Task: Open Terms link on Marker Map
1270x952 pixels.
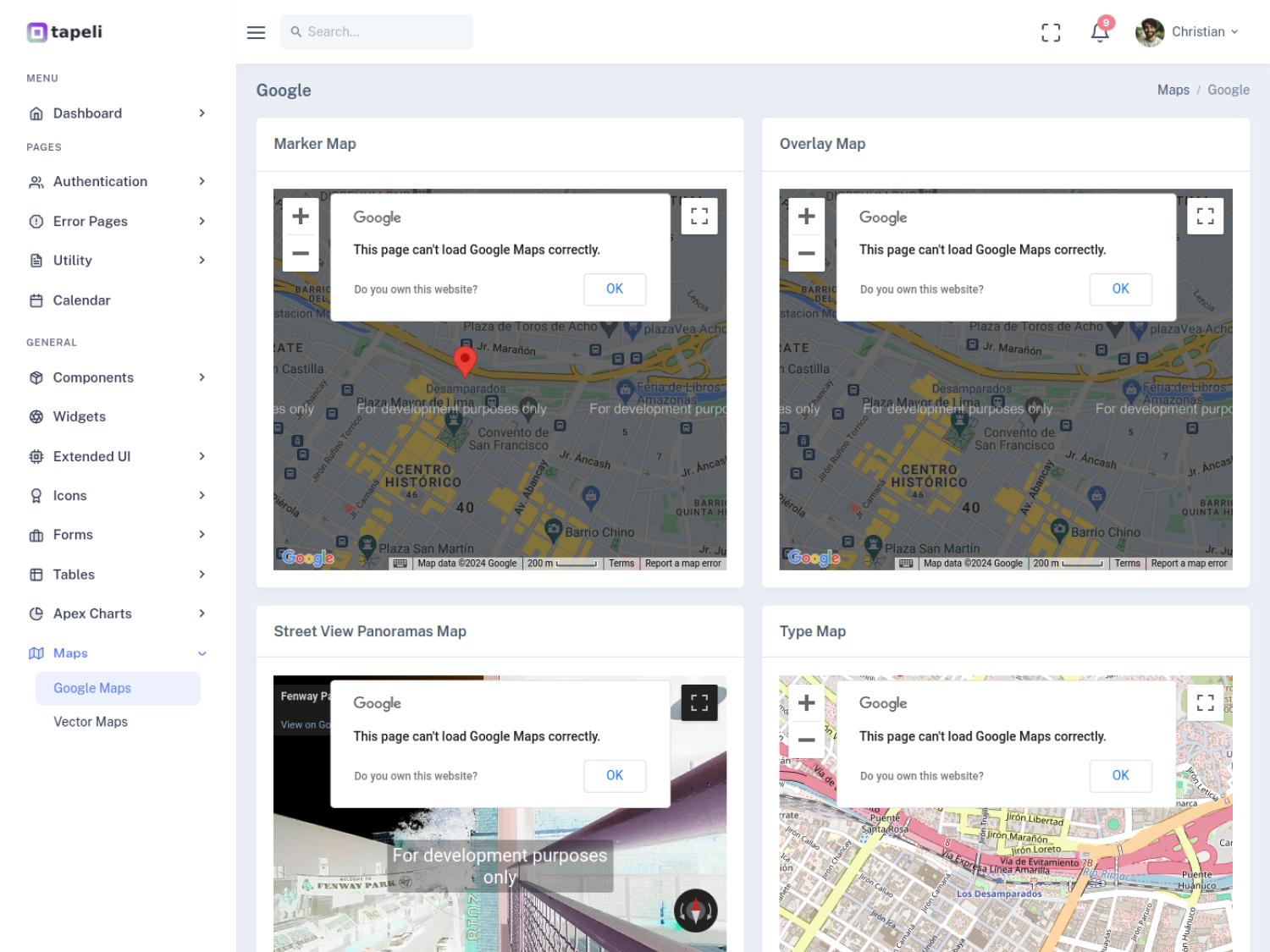Action: 621,564
